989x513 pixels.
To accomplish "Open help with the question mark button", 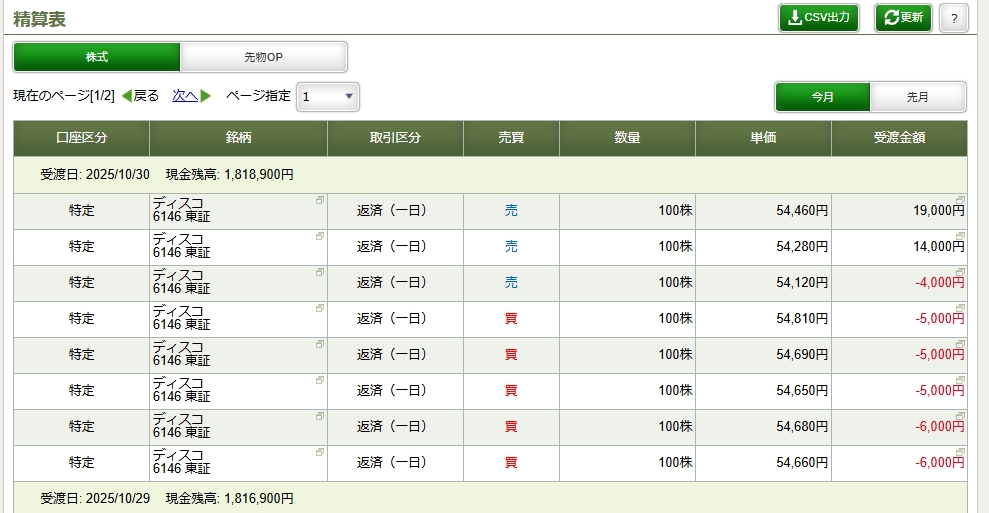I will tap(953, 18).
